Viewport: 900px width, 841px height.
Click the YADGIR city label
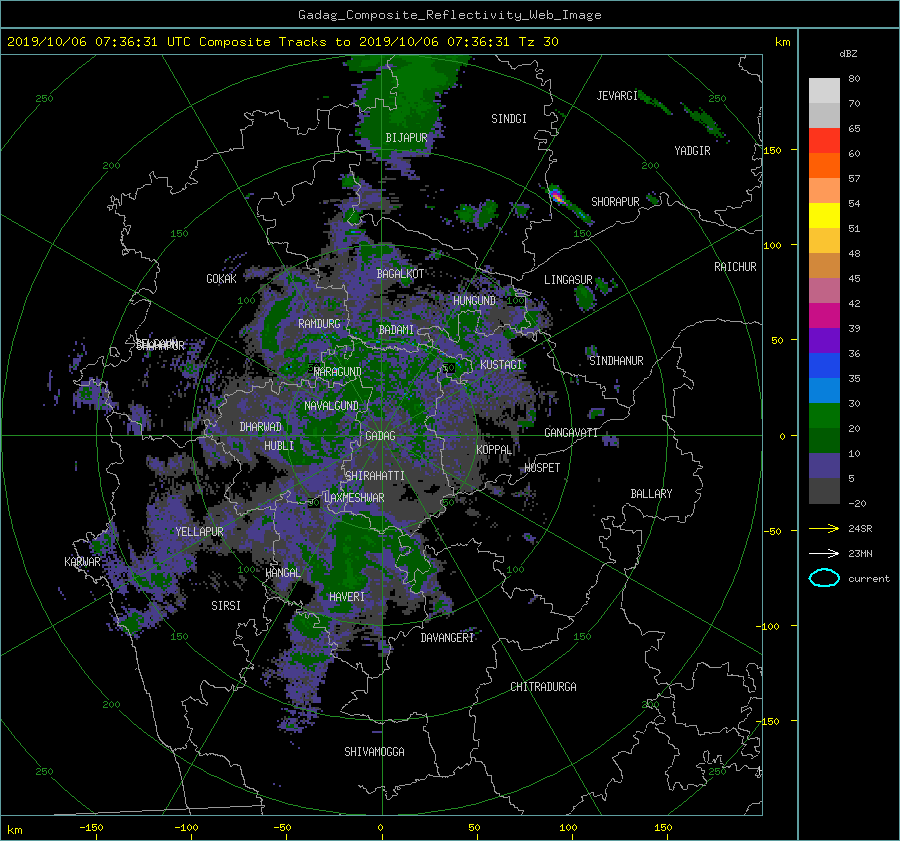[x=692, y=151]
